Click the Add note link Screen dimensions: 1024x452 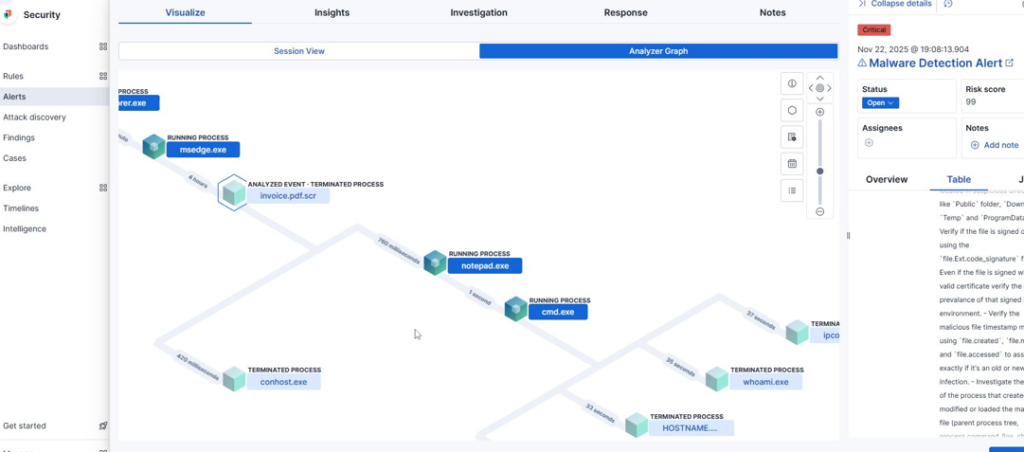point(994,145)
